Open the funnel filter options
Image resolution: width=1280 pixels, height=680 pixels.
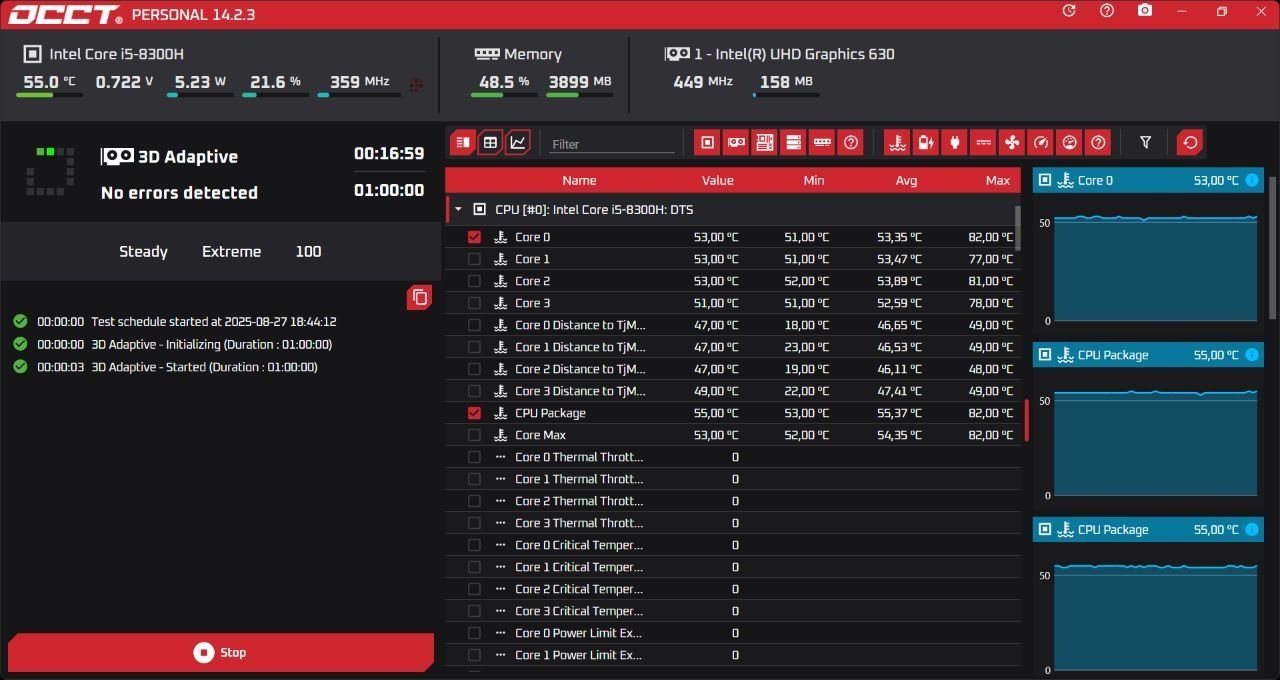click(1146, 143)
